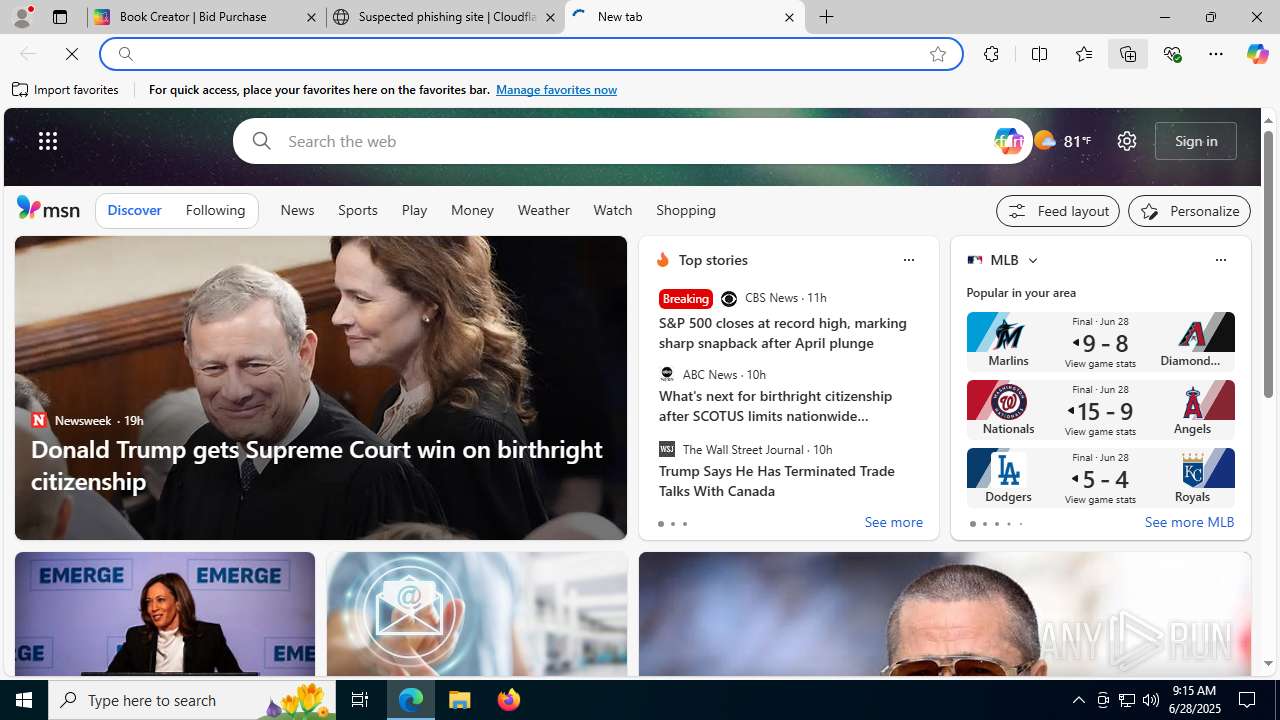This screenshot has width=1280, height=720.
Task: Select the Following feed tab
Action: (215, 210)
